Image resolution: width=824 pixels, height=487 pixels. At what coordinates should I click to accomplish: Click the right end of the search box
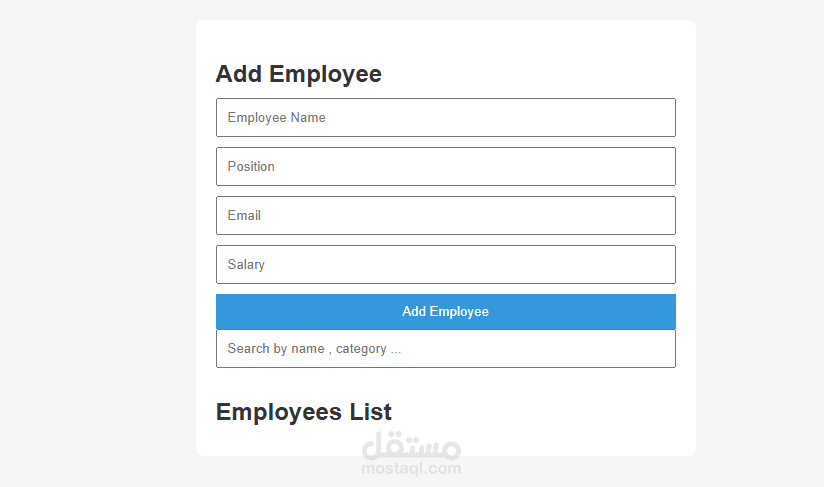[660, 349]
